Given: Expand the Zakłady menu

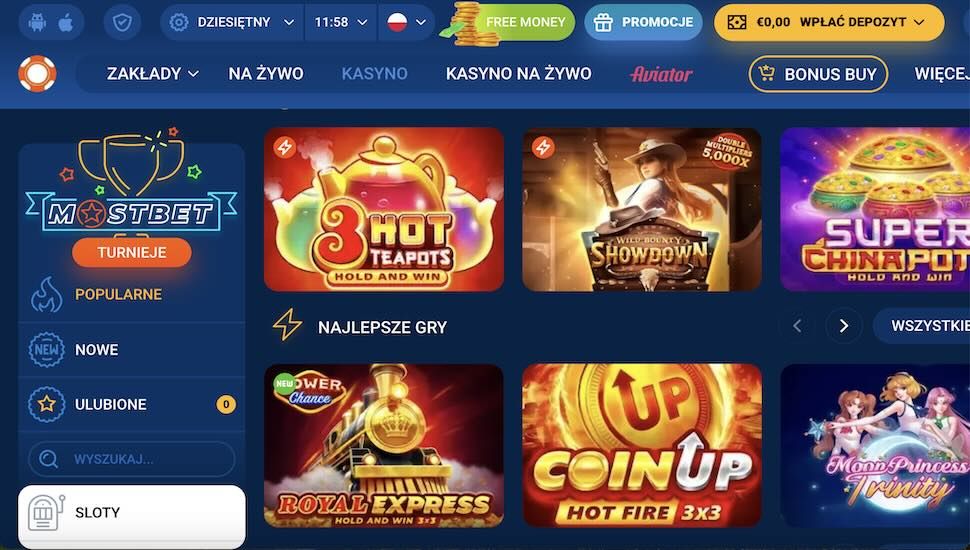Looking at the screenshot, I should tap(152, 74).
